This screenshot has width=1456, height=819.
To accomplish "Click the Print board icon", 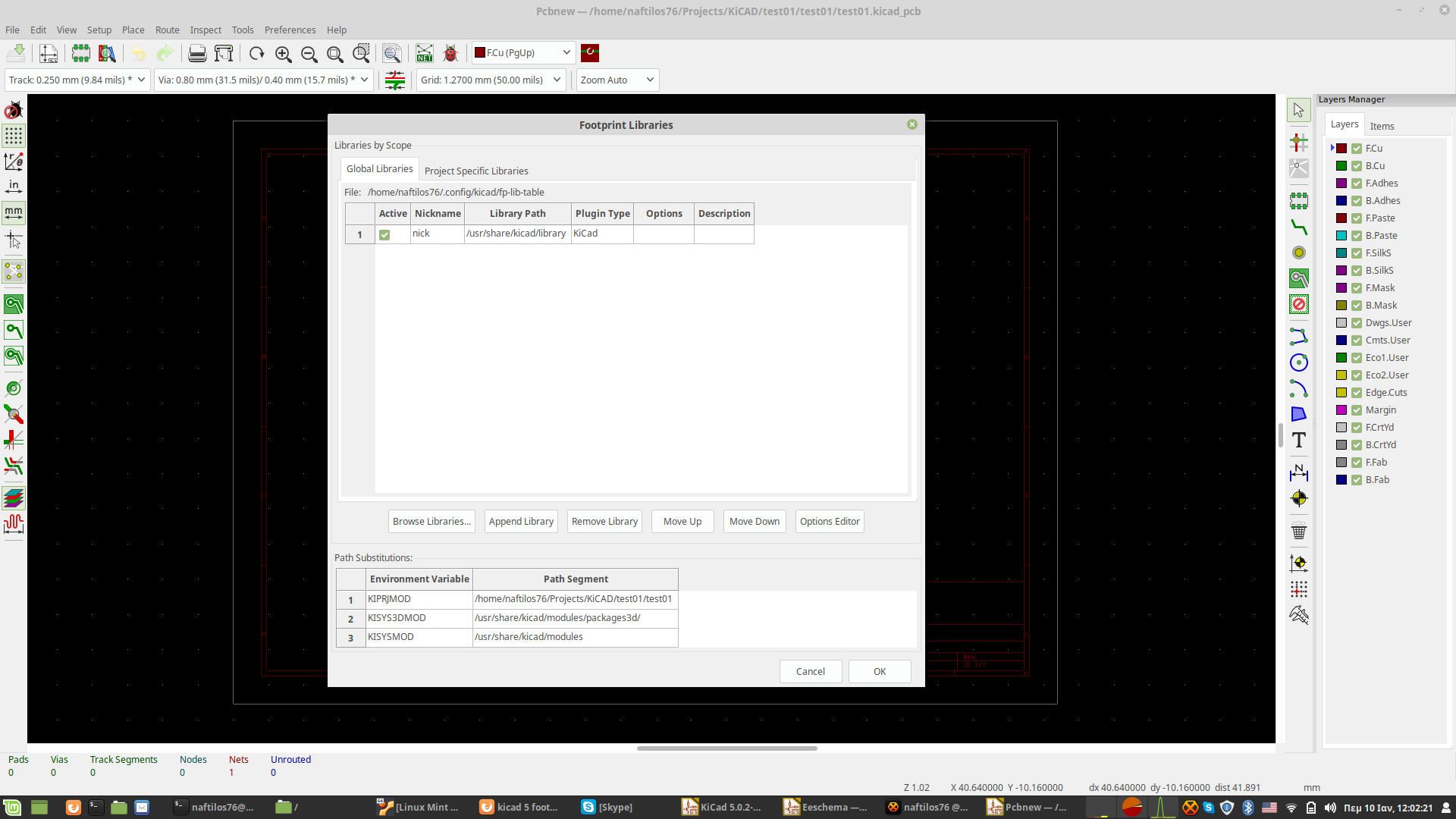I will 197,53.
